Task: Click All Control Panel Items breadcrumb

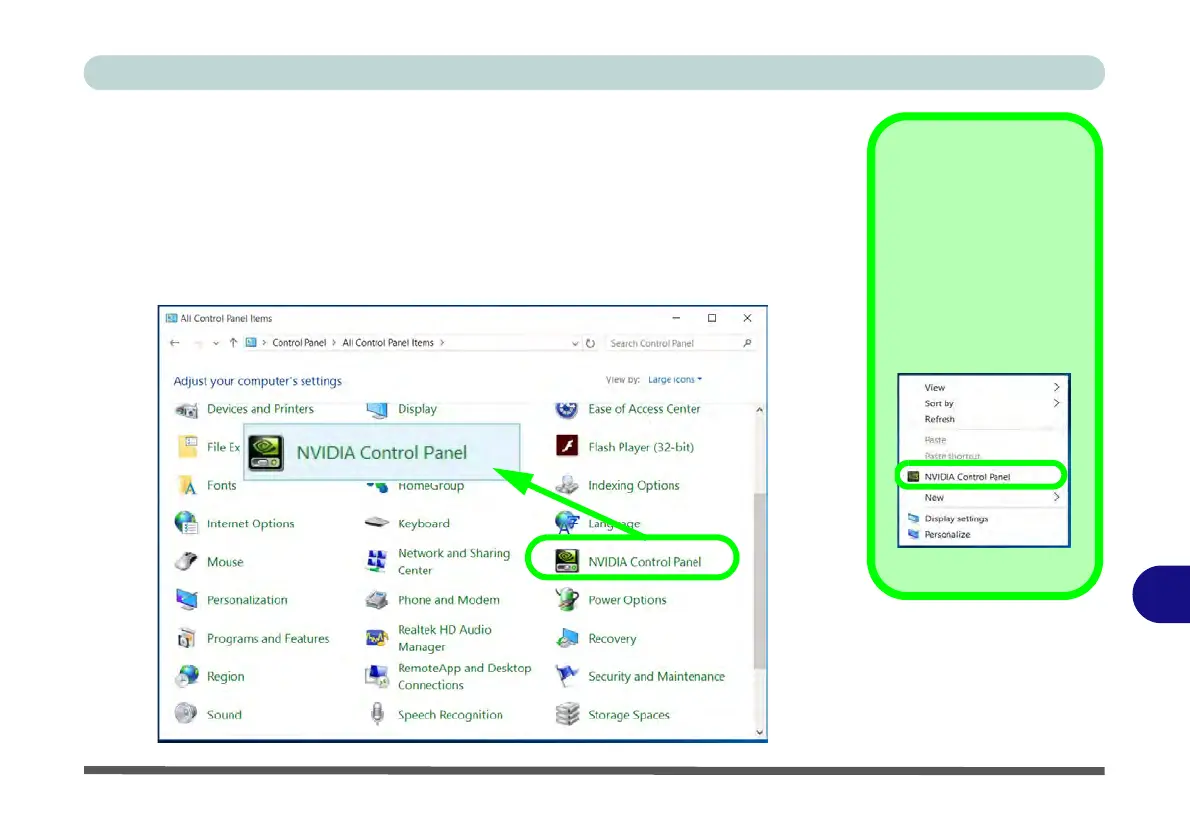Action: (x=388, y=343)
